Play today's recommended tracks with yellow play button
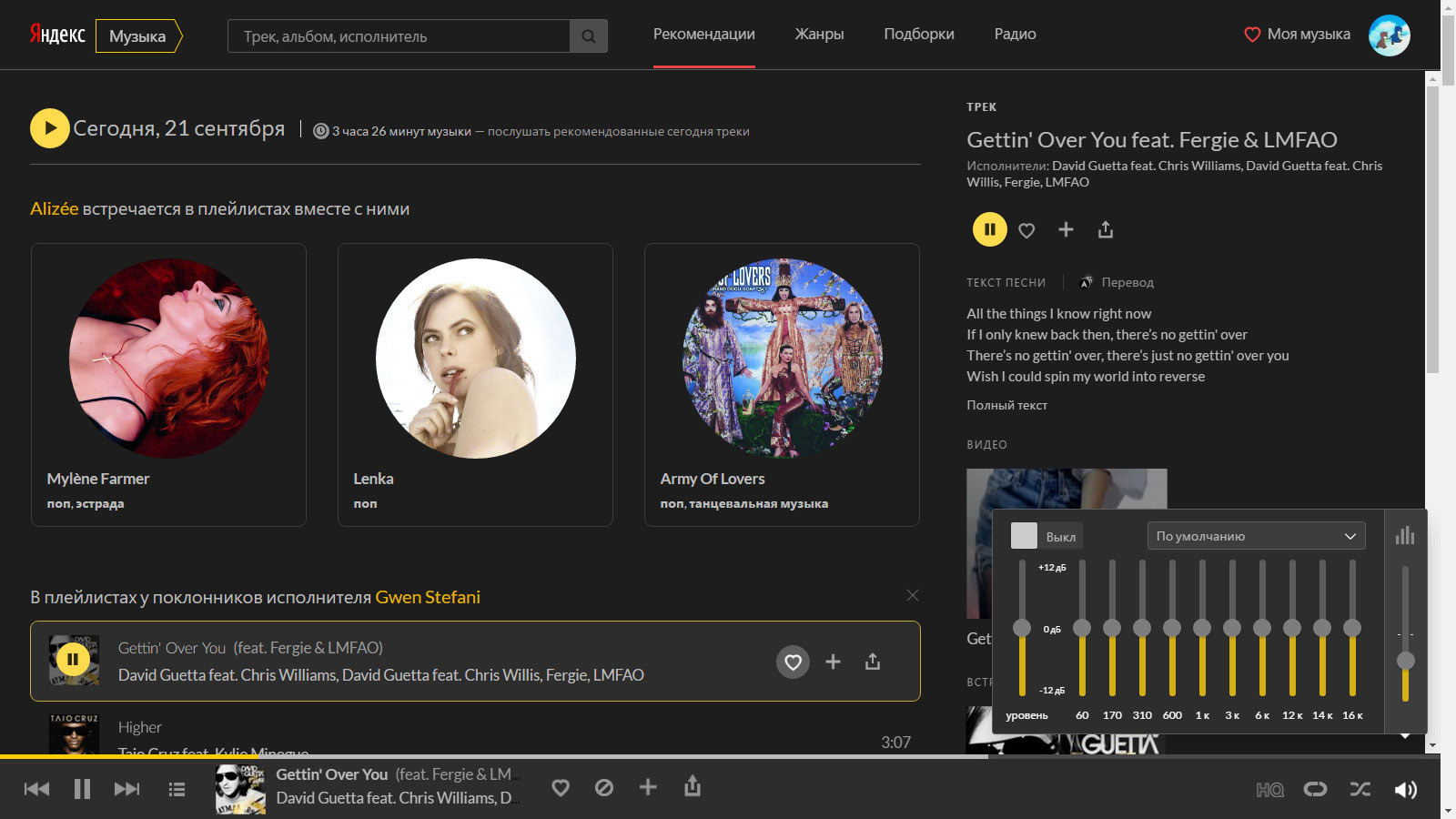This screenshot has width=1456, height=819. pyautogui.click(x=50, y=128)
